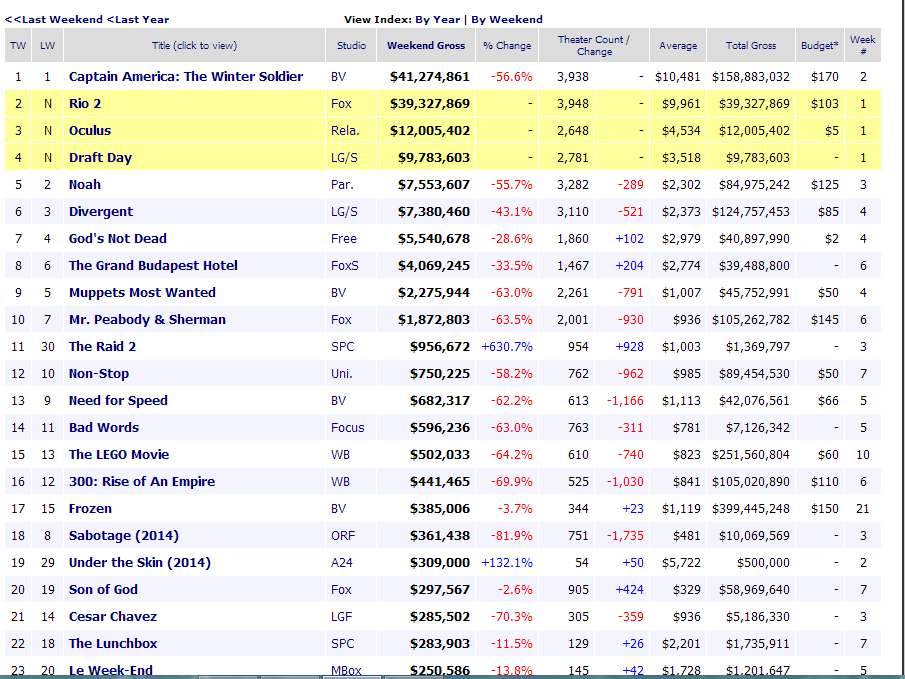Open the FoxS studio link
This screenshot has width=905, height=679.
(345, 266)
